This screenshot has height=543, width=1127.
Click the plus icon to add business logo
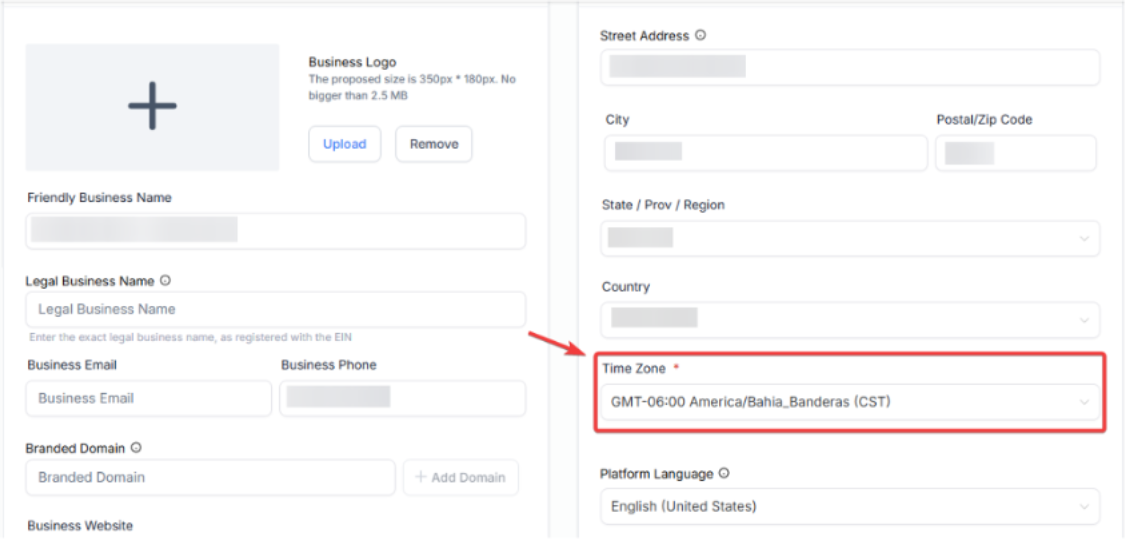coord(152,106)
